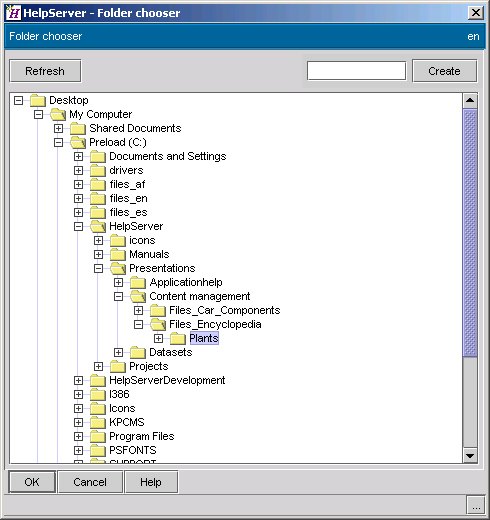Click the HelpServer open-folder icon
Image resolution: width=490 pixels, height=520 pixels.
point(98,226)
